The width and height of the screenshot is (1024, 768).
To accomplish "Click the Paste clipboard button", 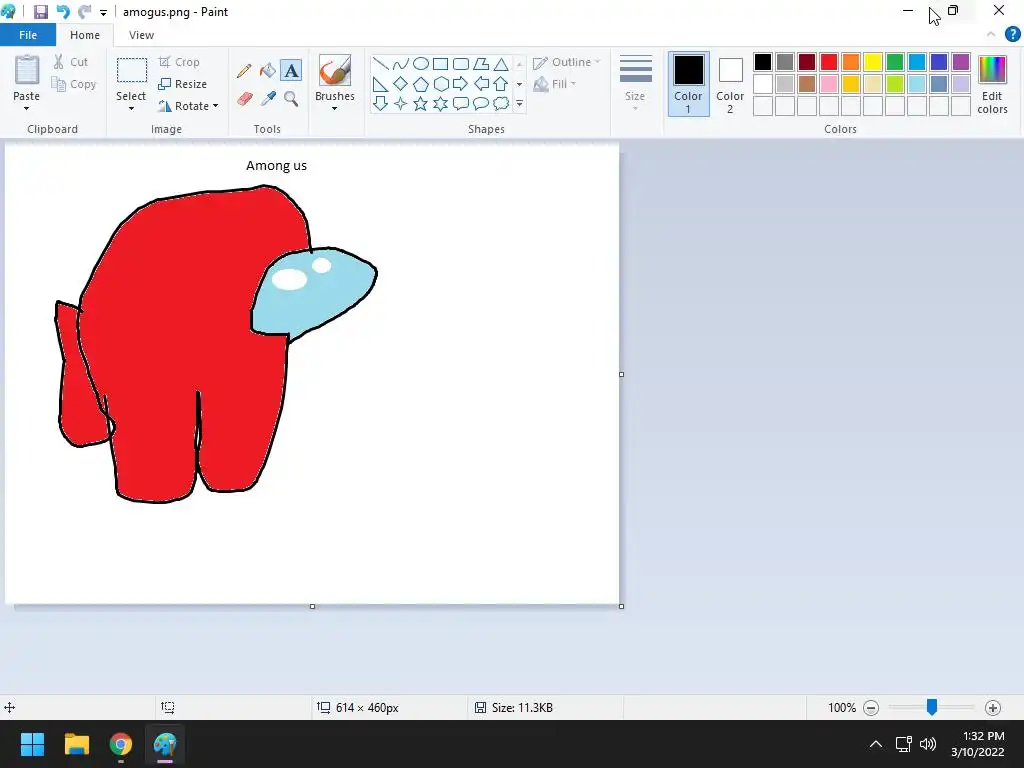I will [27, 70].
